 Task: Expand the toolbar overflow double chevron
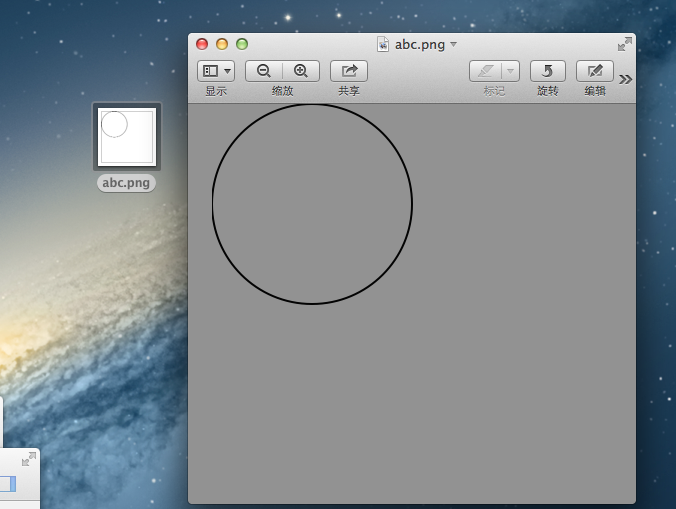tap(626, 79)
